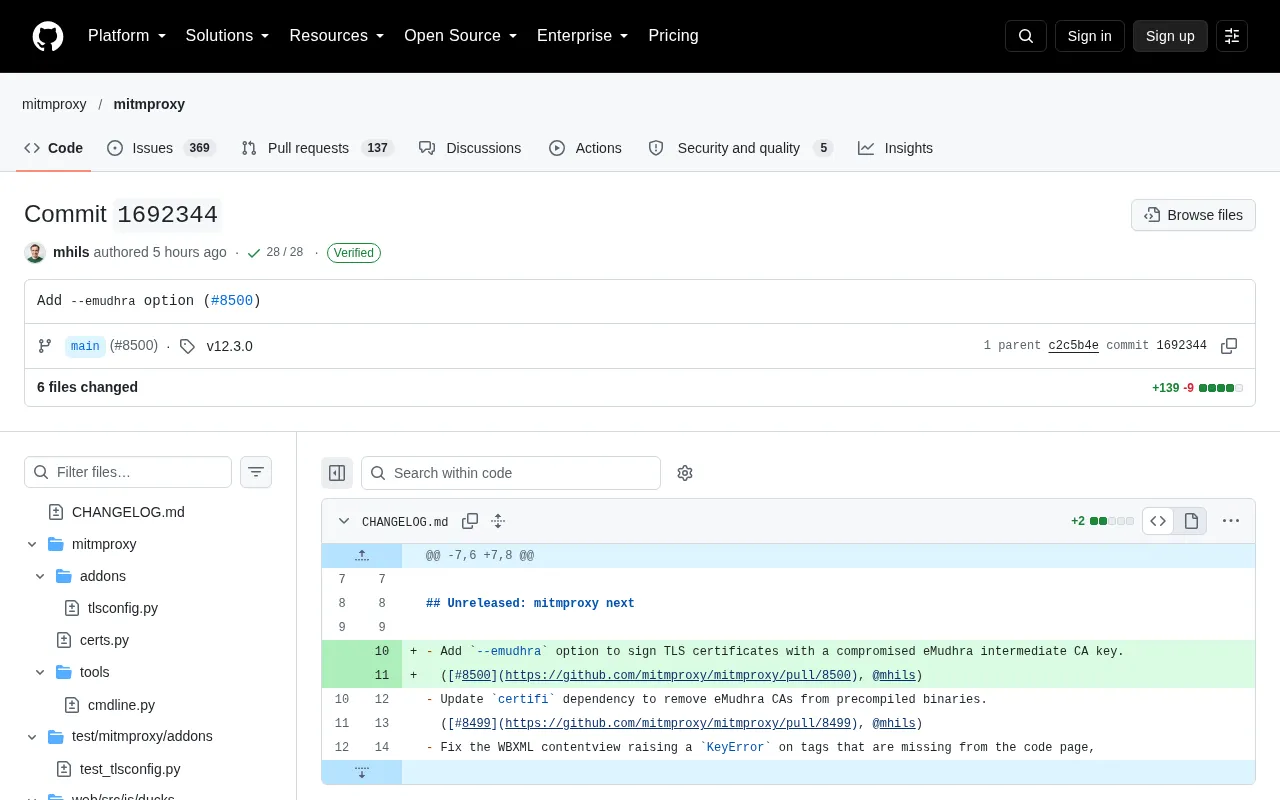Screen dimensions: 1280x800
Task: Click mhils avatar image
Action: pyautogui.click(x=35, y=253)
